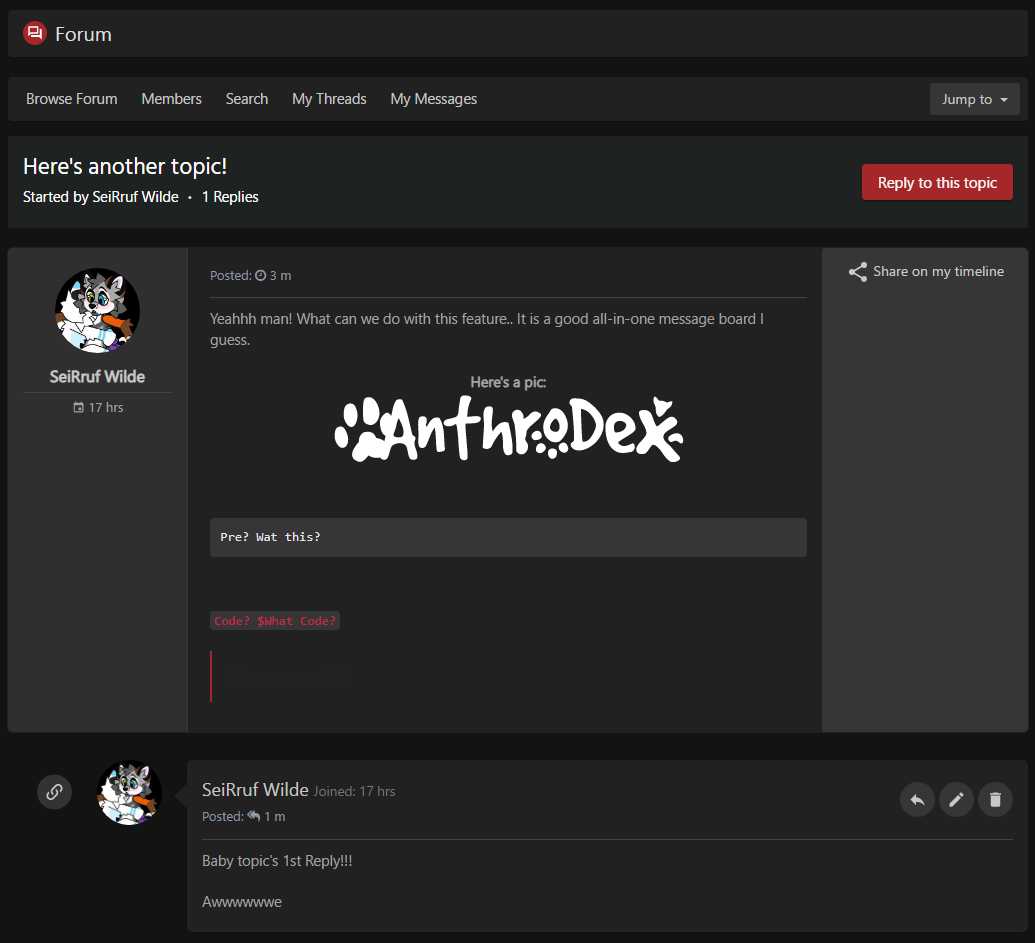
Task: Click SeiRruf Wilde's avatar in the topic post
Action: coord(97,310)
